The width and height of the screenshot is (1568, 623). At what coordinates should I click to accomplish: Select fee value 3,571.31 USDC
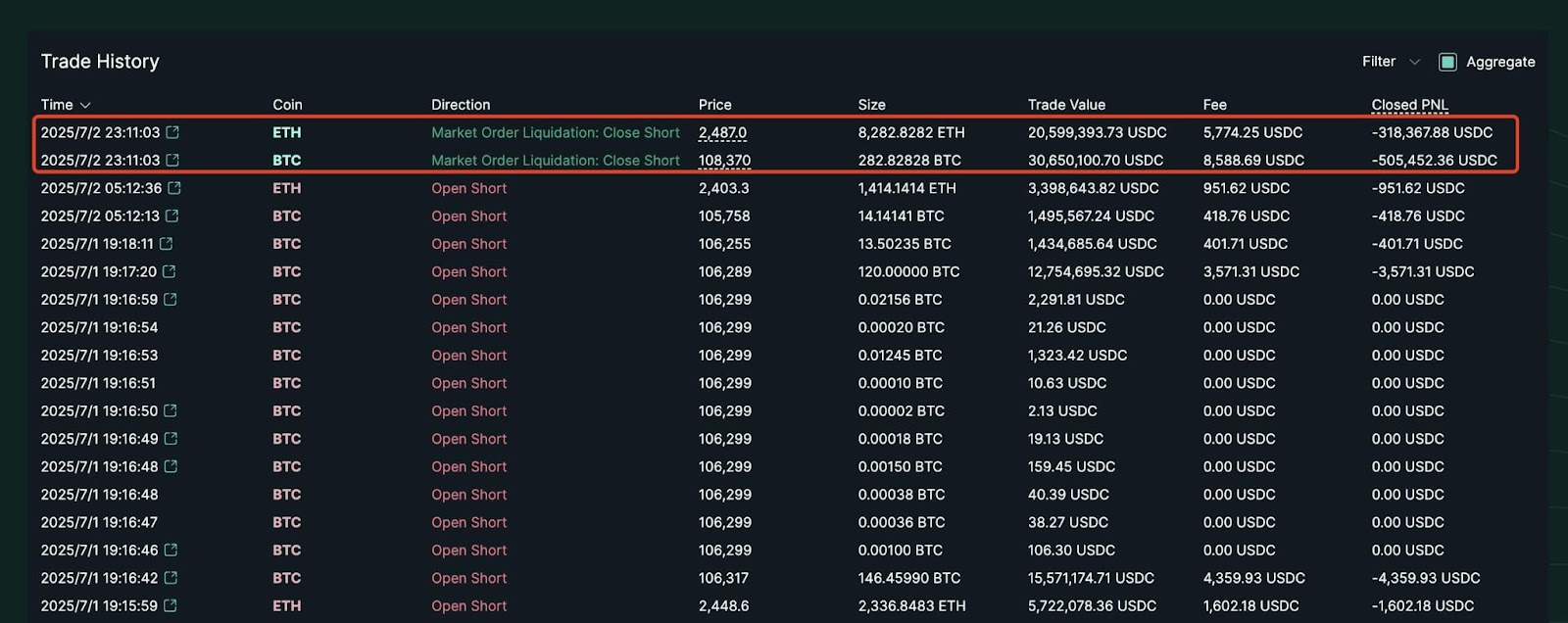(x=1251, y=271)
